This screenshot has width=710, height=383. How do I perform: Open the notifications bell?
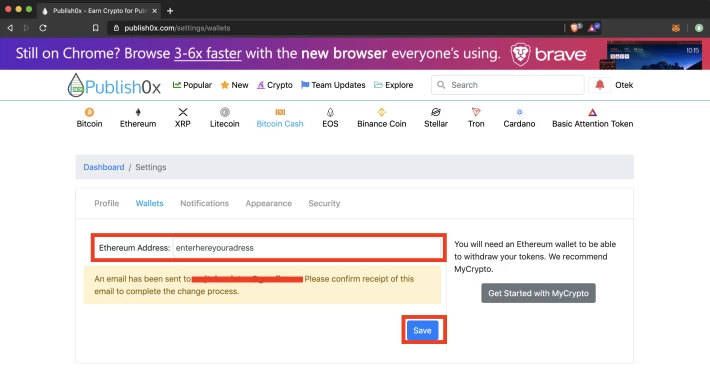click(600, 85)
